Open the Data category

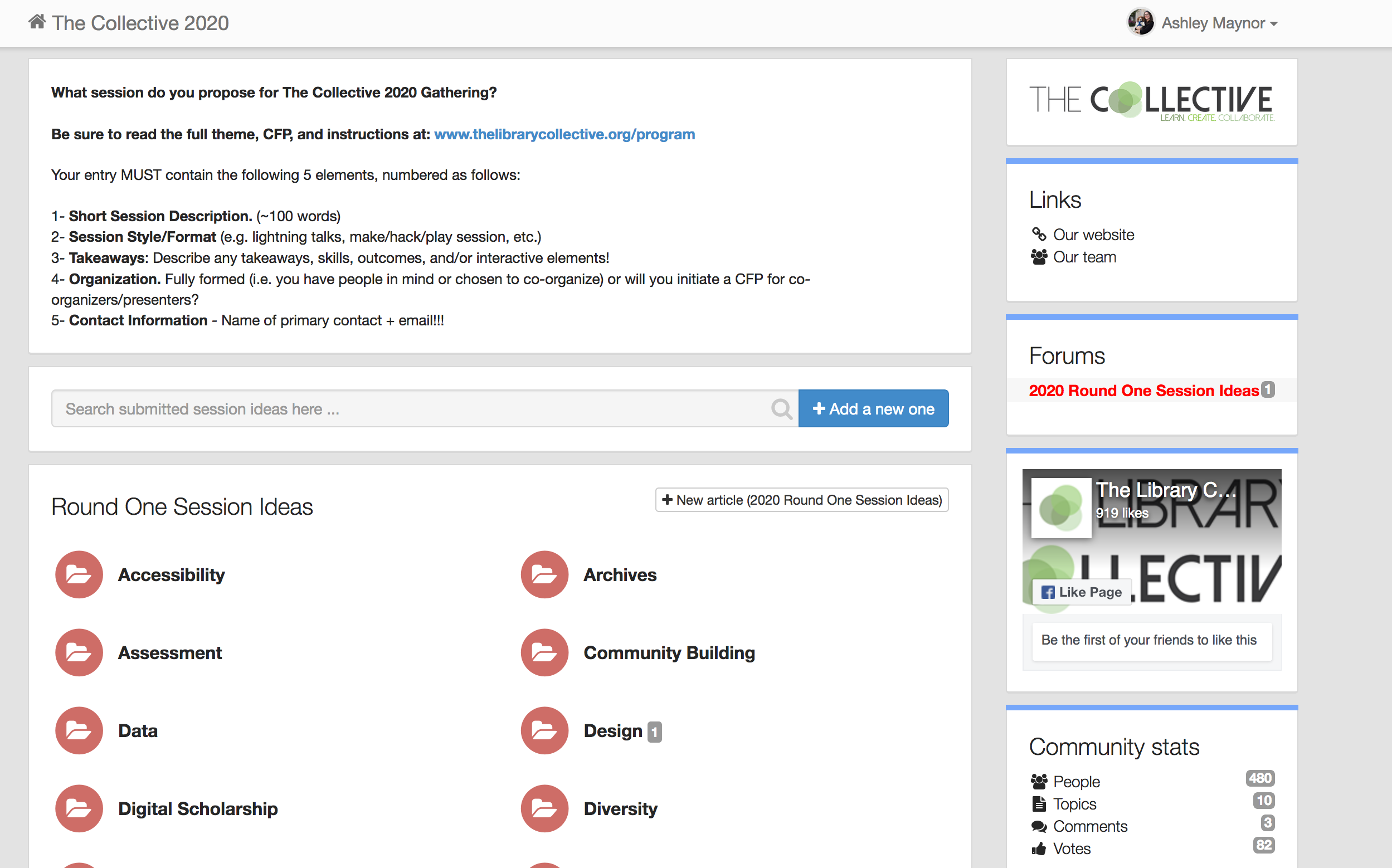click(138, 731)
